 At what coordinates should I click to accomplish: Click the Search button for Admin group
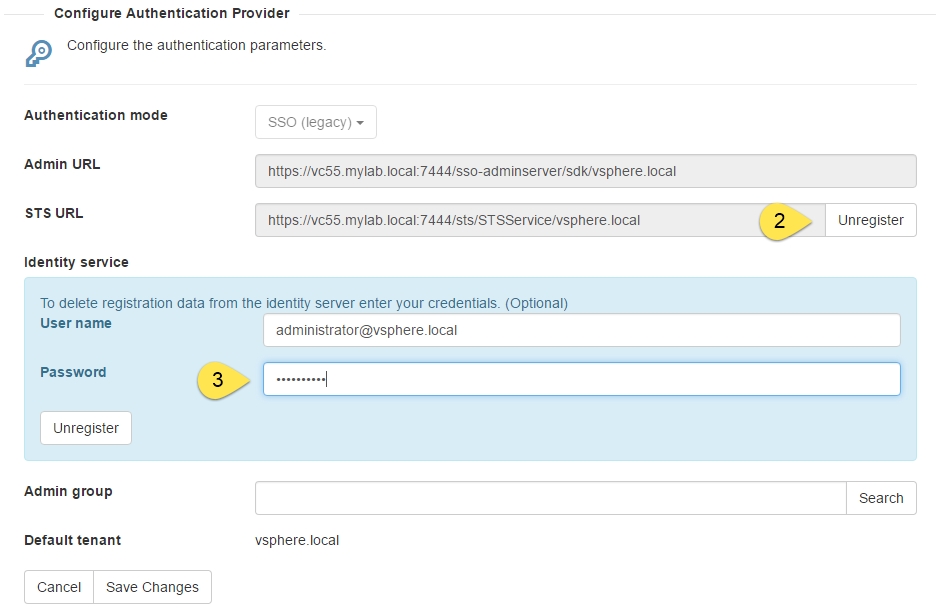pos(880,498)
